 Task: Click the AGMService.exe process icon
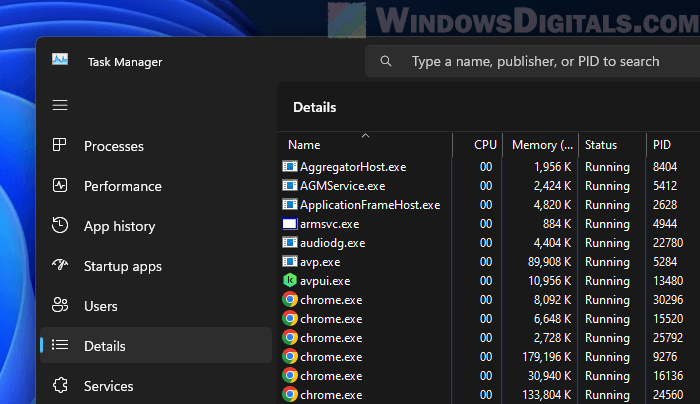290,185
